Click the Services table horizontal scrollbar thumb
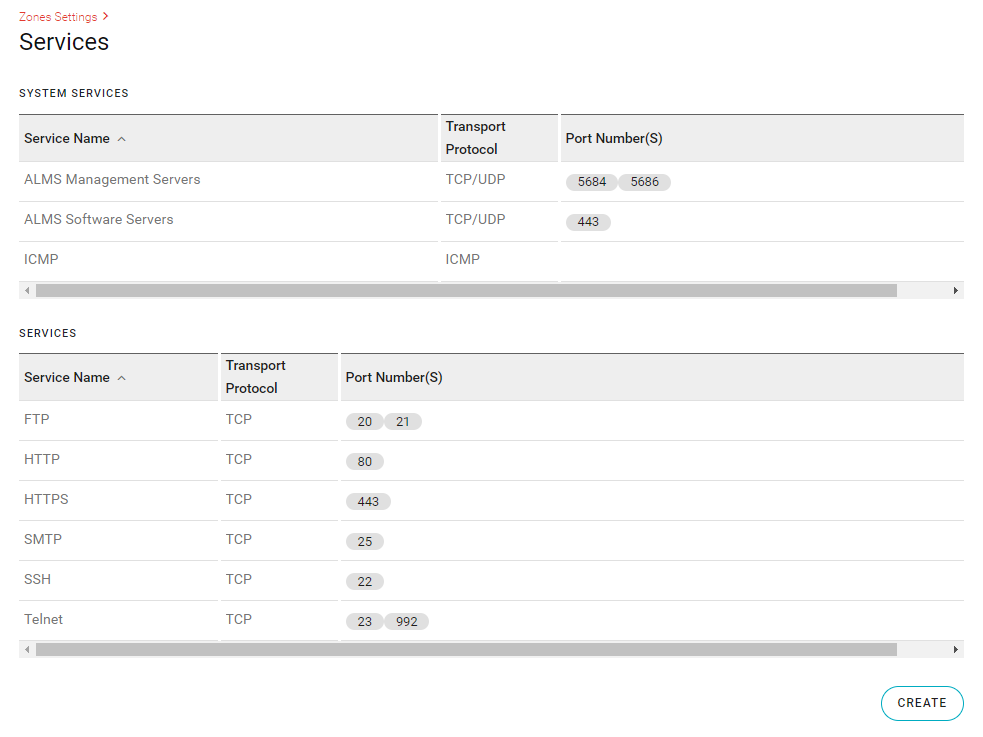 466,649
